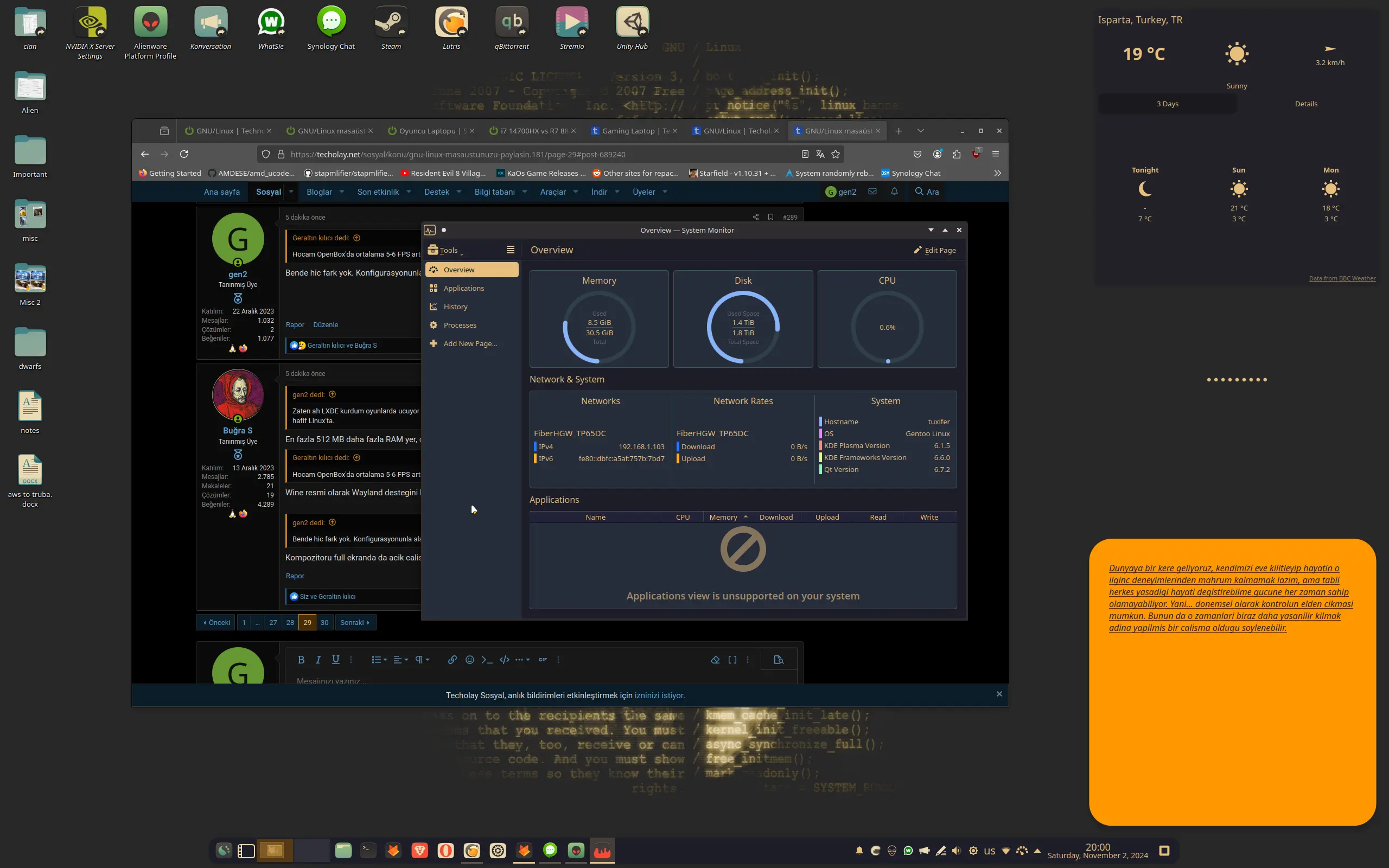Screen dimensions: 1389x868
Task: Open list dropdown in forum editor
Action: [x=379, y=660]
